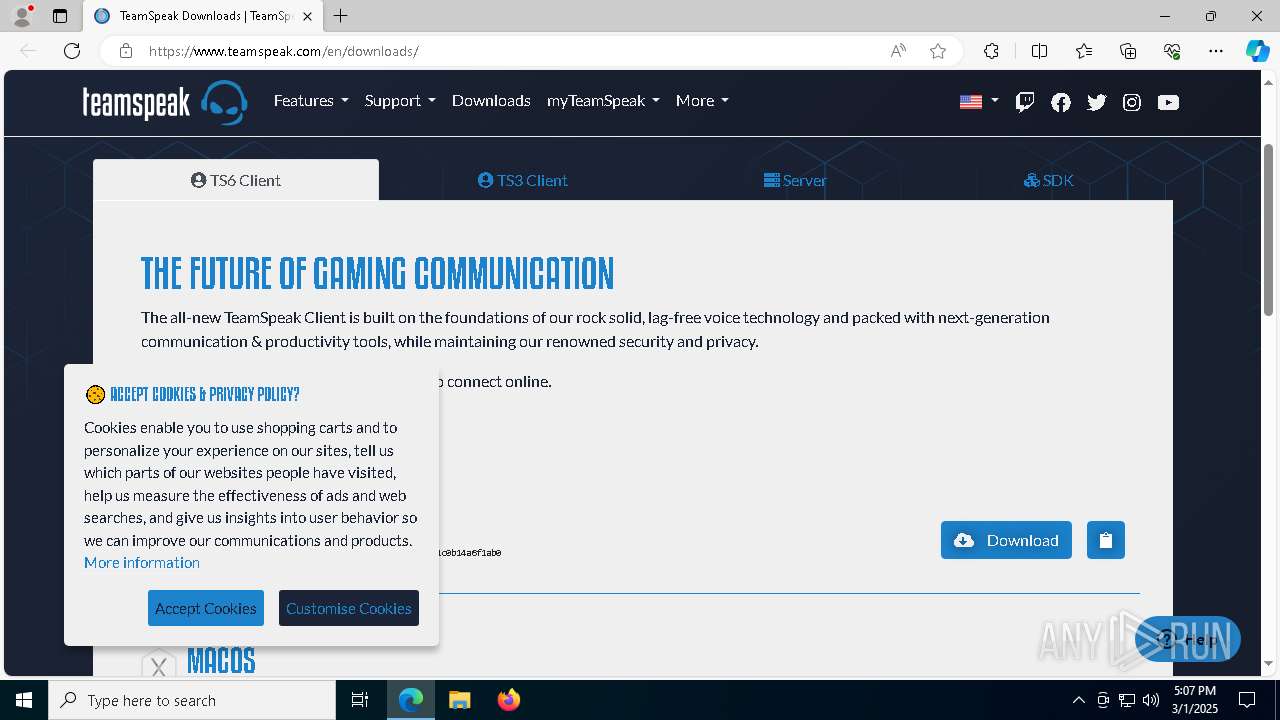
Task: Launch File Explorer from taskbar
Action: click(x=459, y=700)
